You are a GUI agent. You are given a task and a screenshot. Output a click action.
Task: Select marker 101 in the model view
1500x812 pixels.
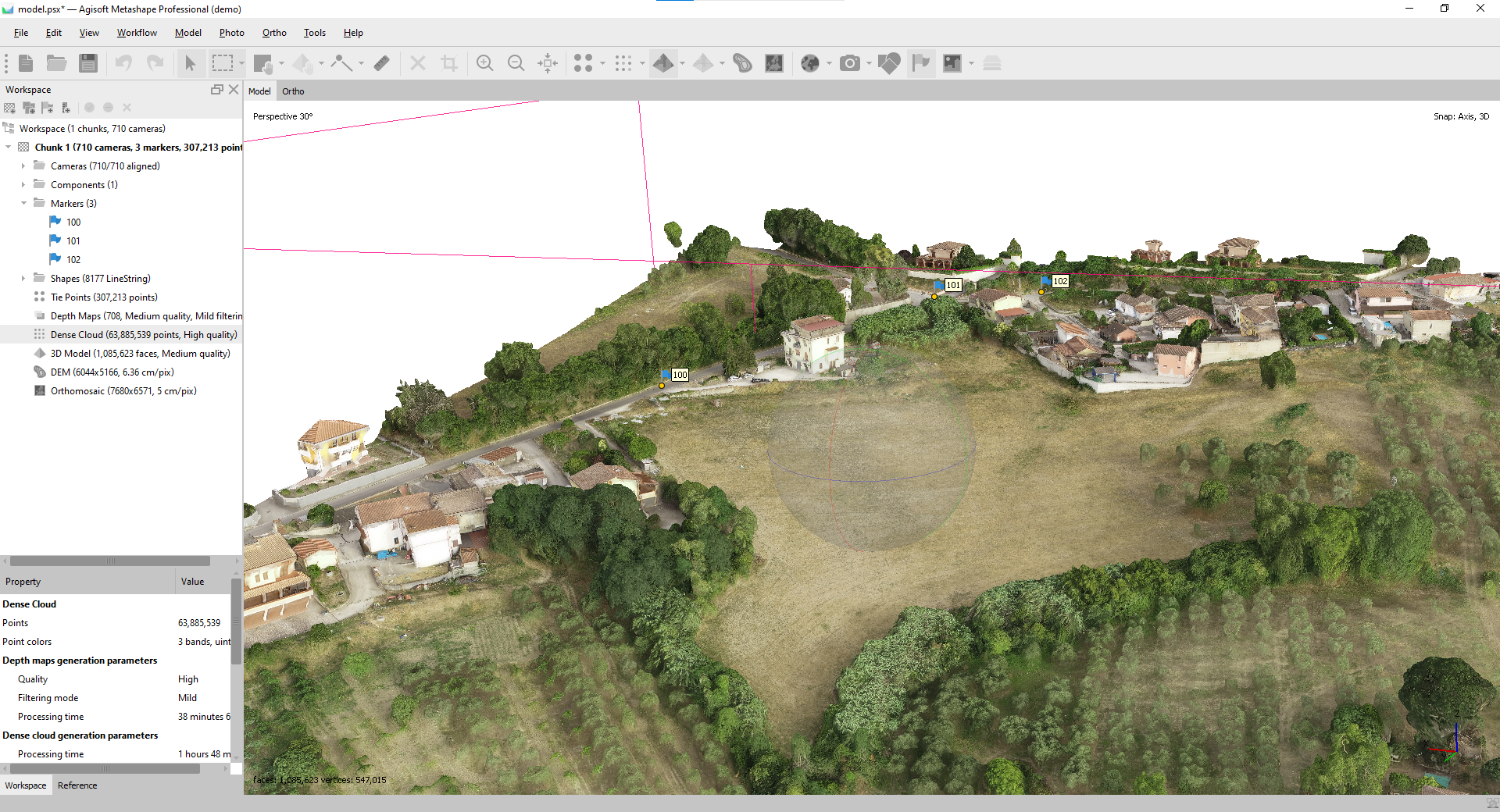[934, 296]
